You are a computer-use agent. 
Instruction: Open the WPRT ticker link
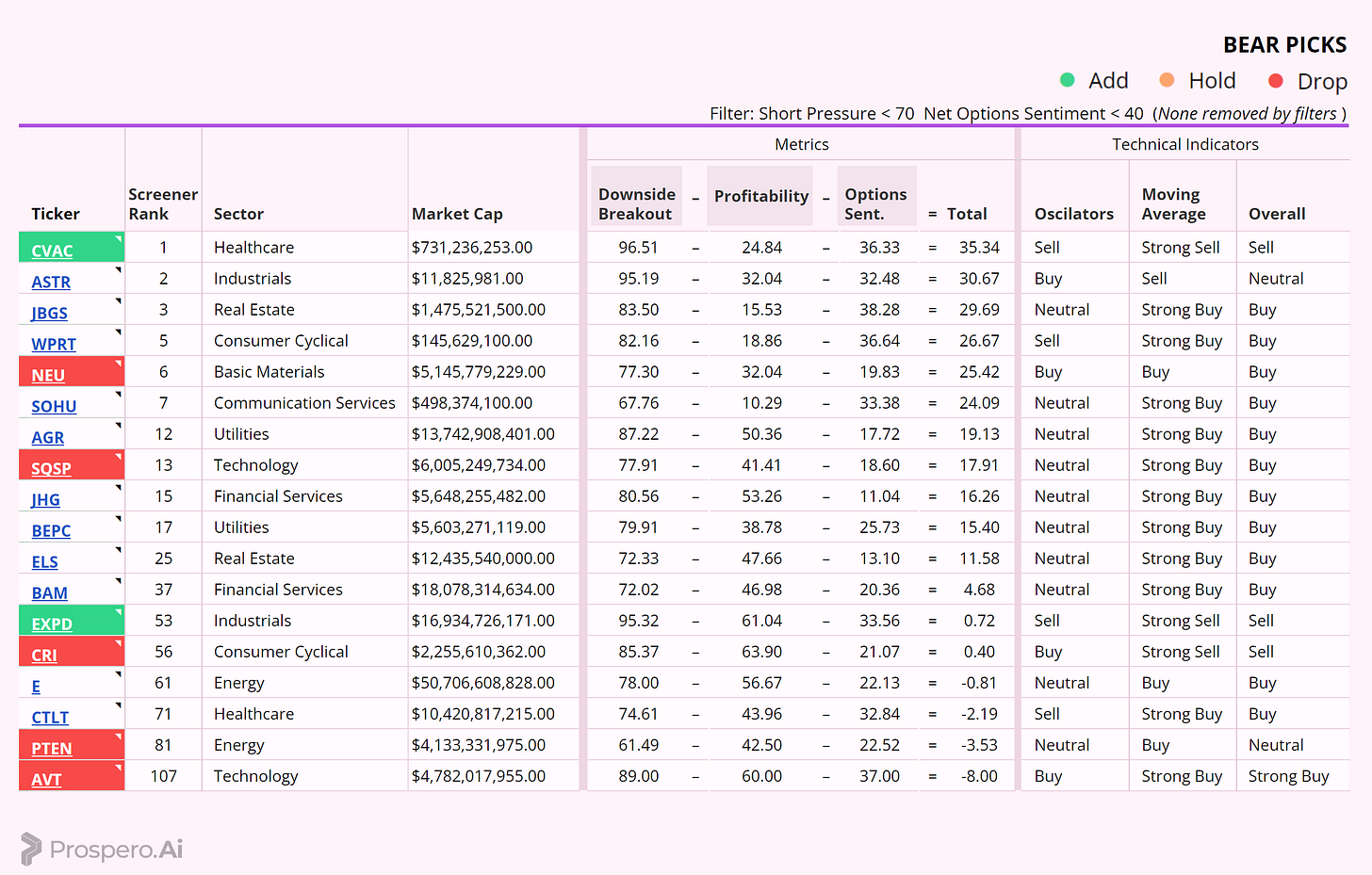pos(54,344)
